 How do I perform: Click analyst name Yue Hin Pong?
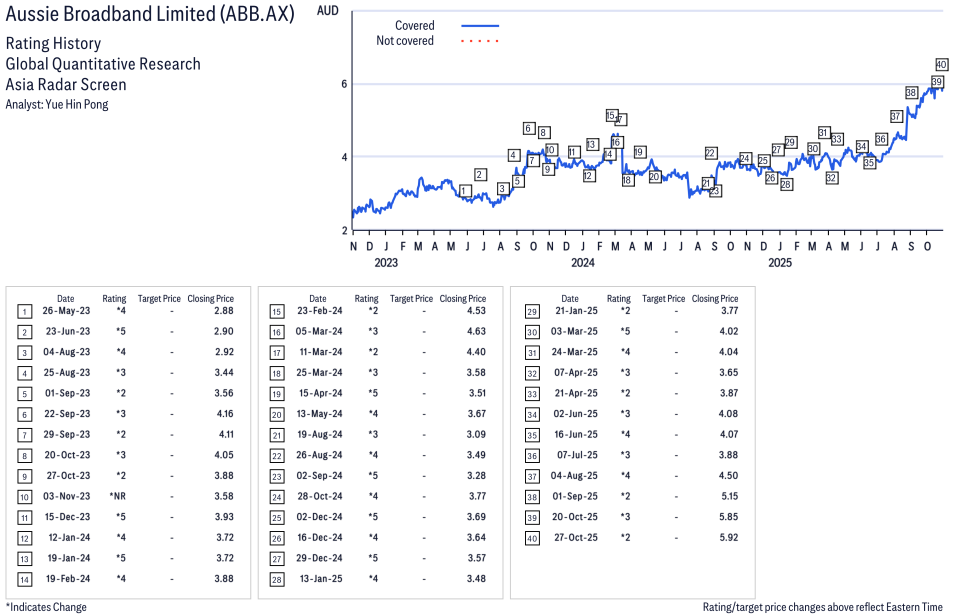[x=77, y=104]
